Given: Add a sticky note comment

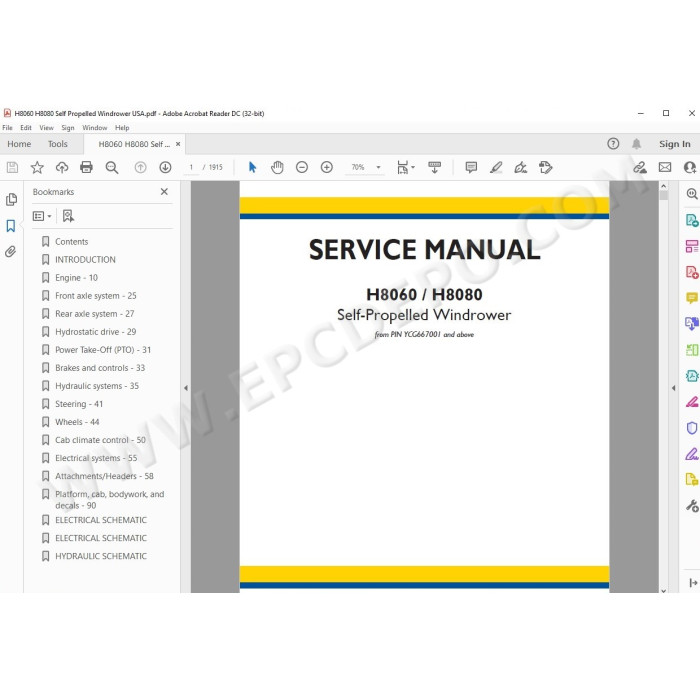Looking at the screenshot, I should coord(471,167).
